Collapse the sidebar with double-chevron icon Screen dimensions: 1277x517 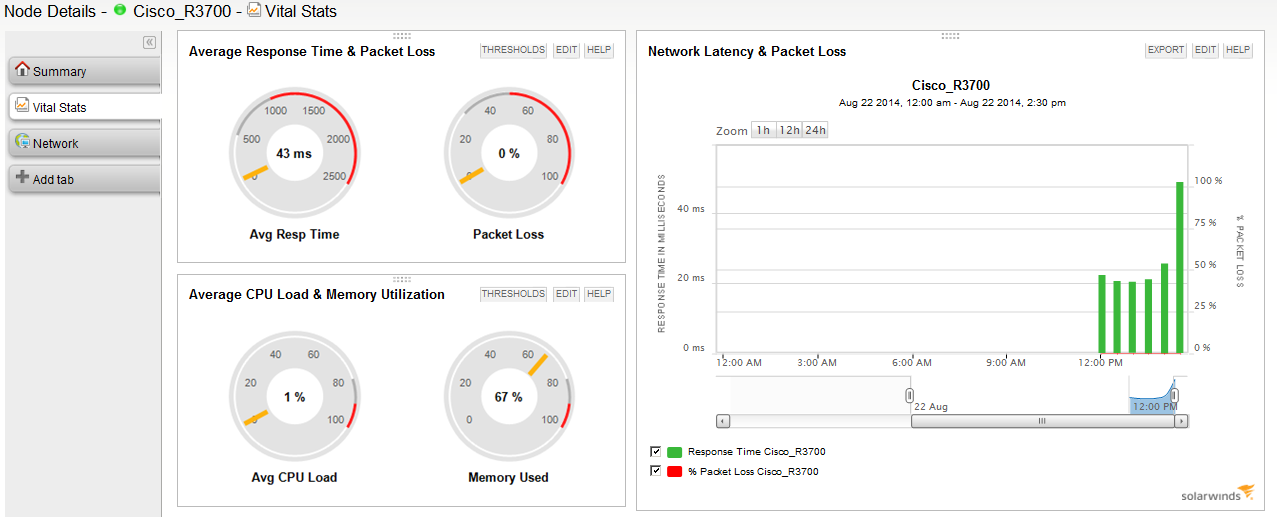point(149,42)
